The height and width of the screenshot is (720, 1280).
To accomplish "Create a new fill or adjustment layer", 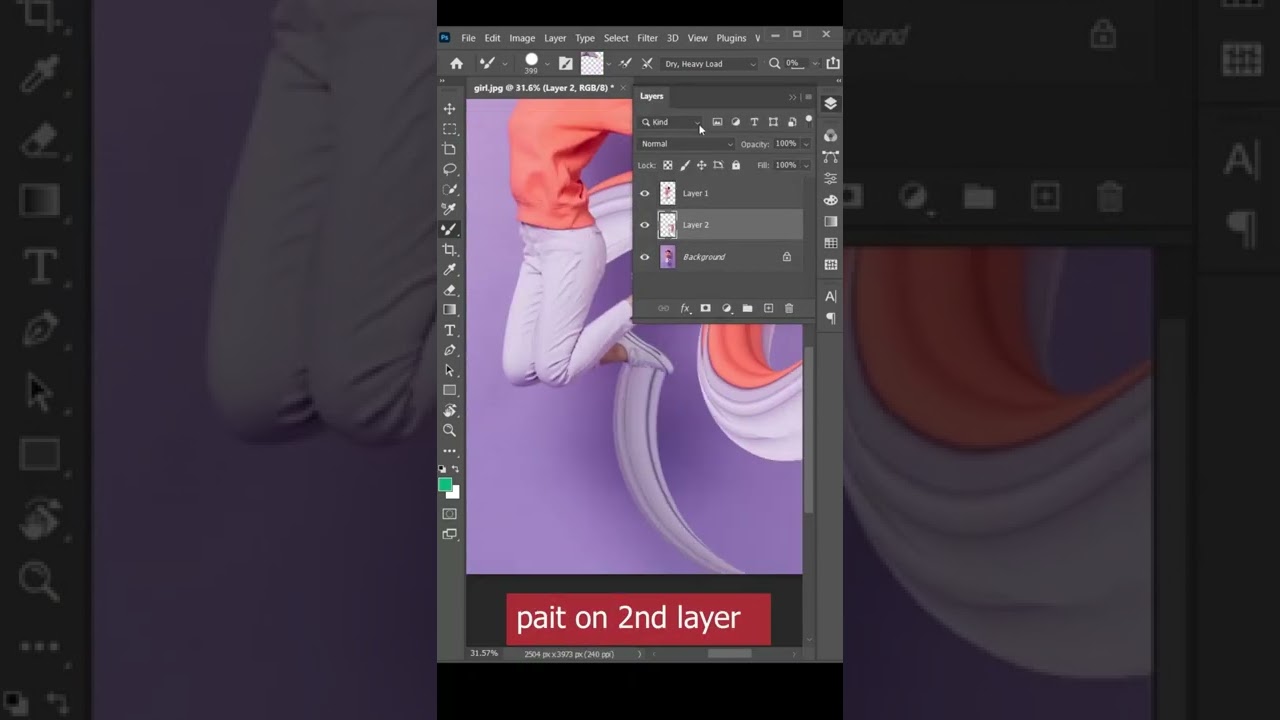I will [x=727, y=309].
